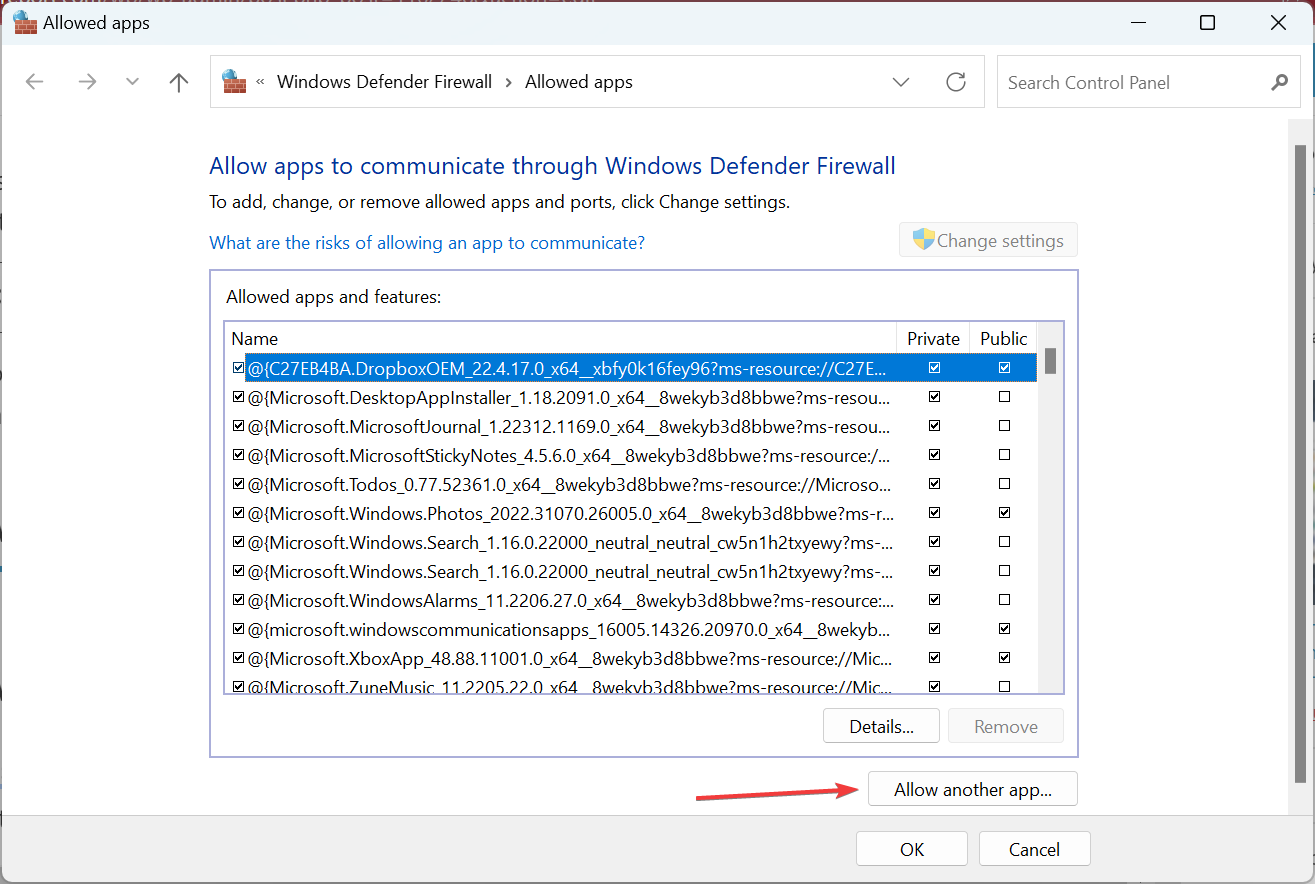Open Details for the selected app
The width and height of the screenshot is (1315, 884).
click(881, 727)
